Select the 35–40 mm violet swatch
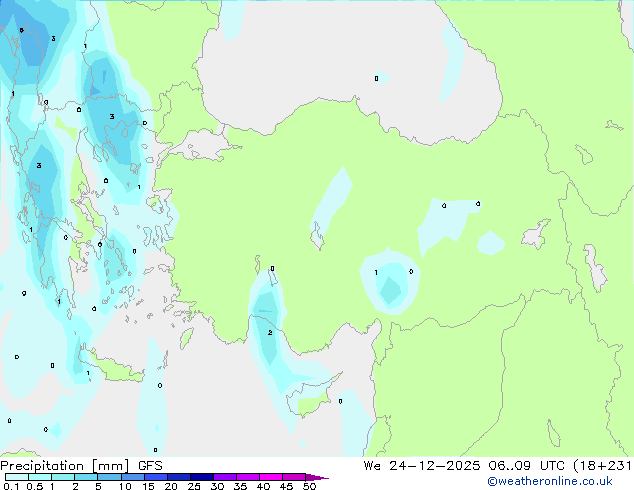 [x=248, y=477]
